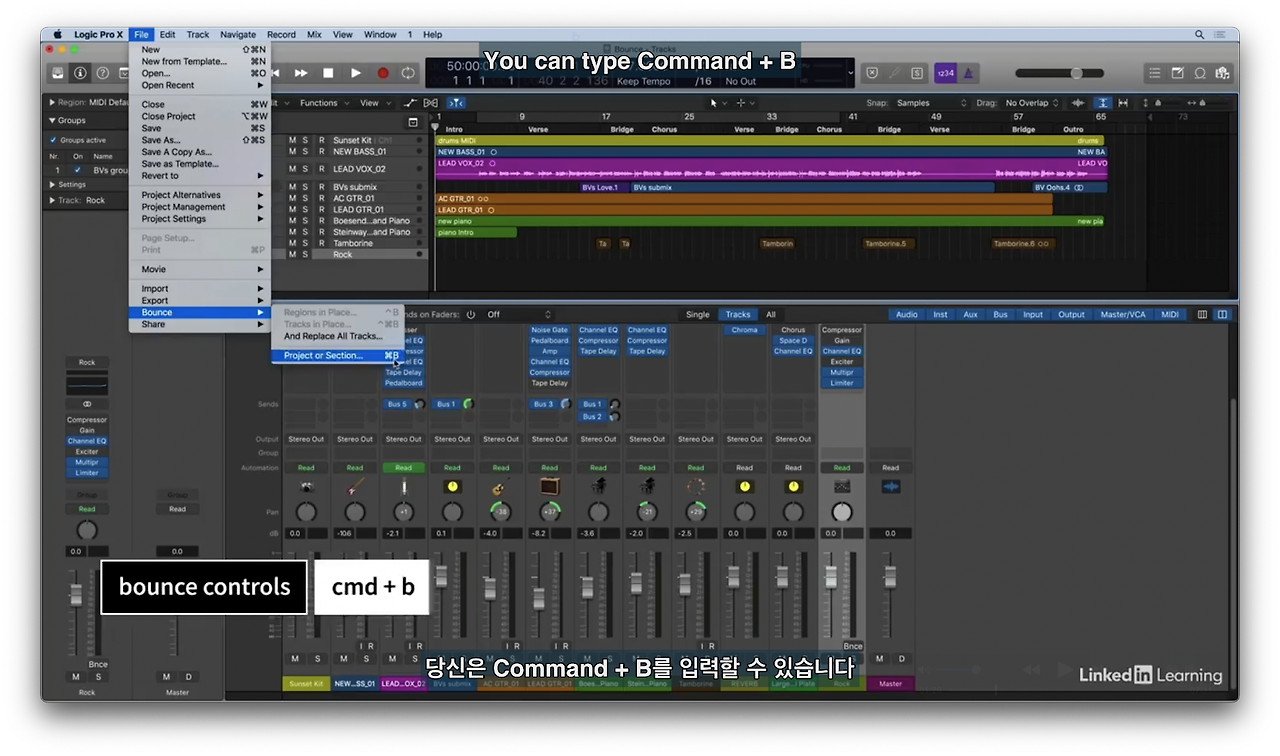Toggle the Flex show/hide icon
Viewport: 1280px width, 756px height.
tap(431, 103)
